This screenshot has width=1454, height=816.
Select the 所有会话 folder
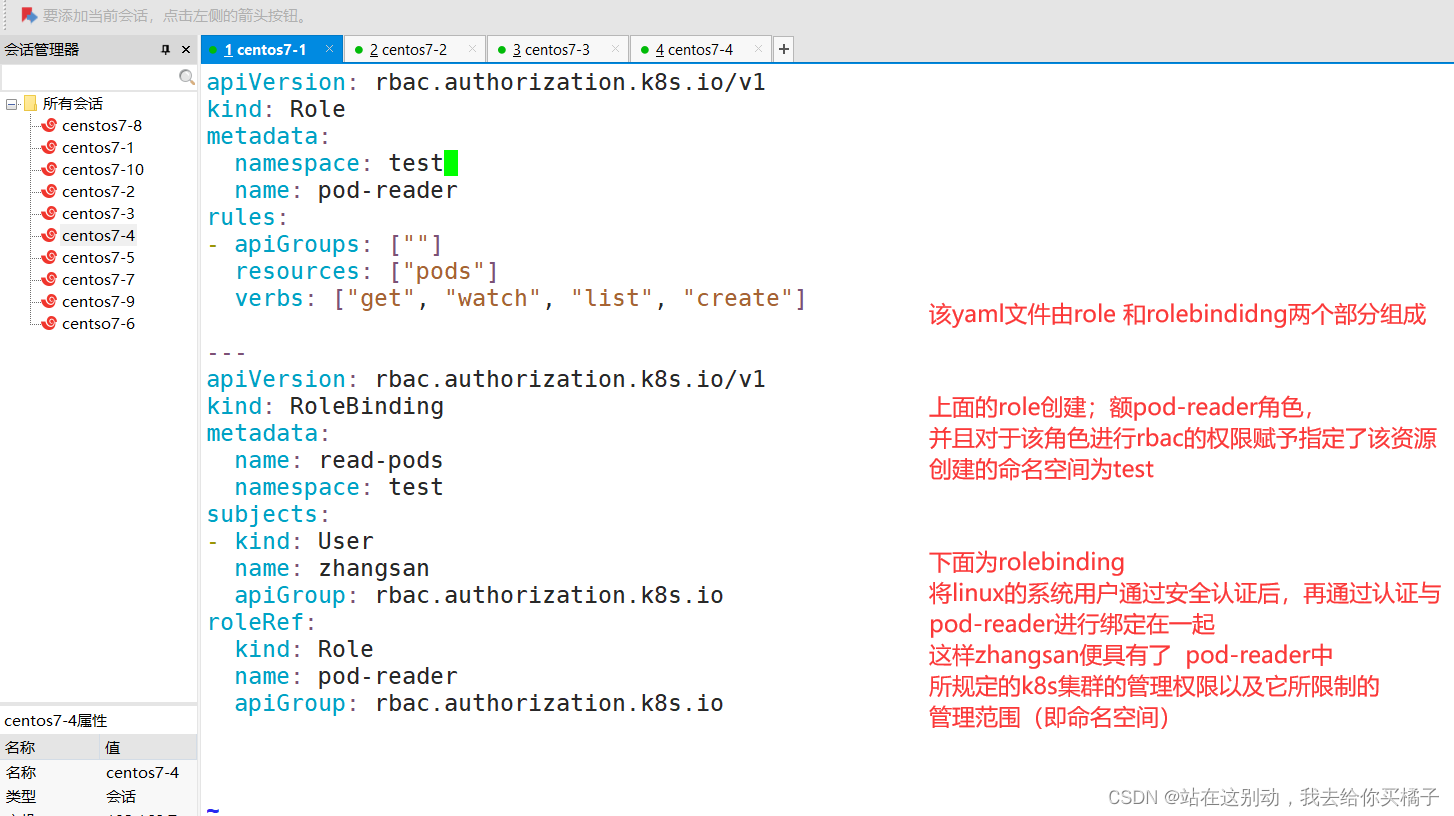[72, 104]
